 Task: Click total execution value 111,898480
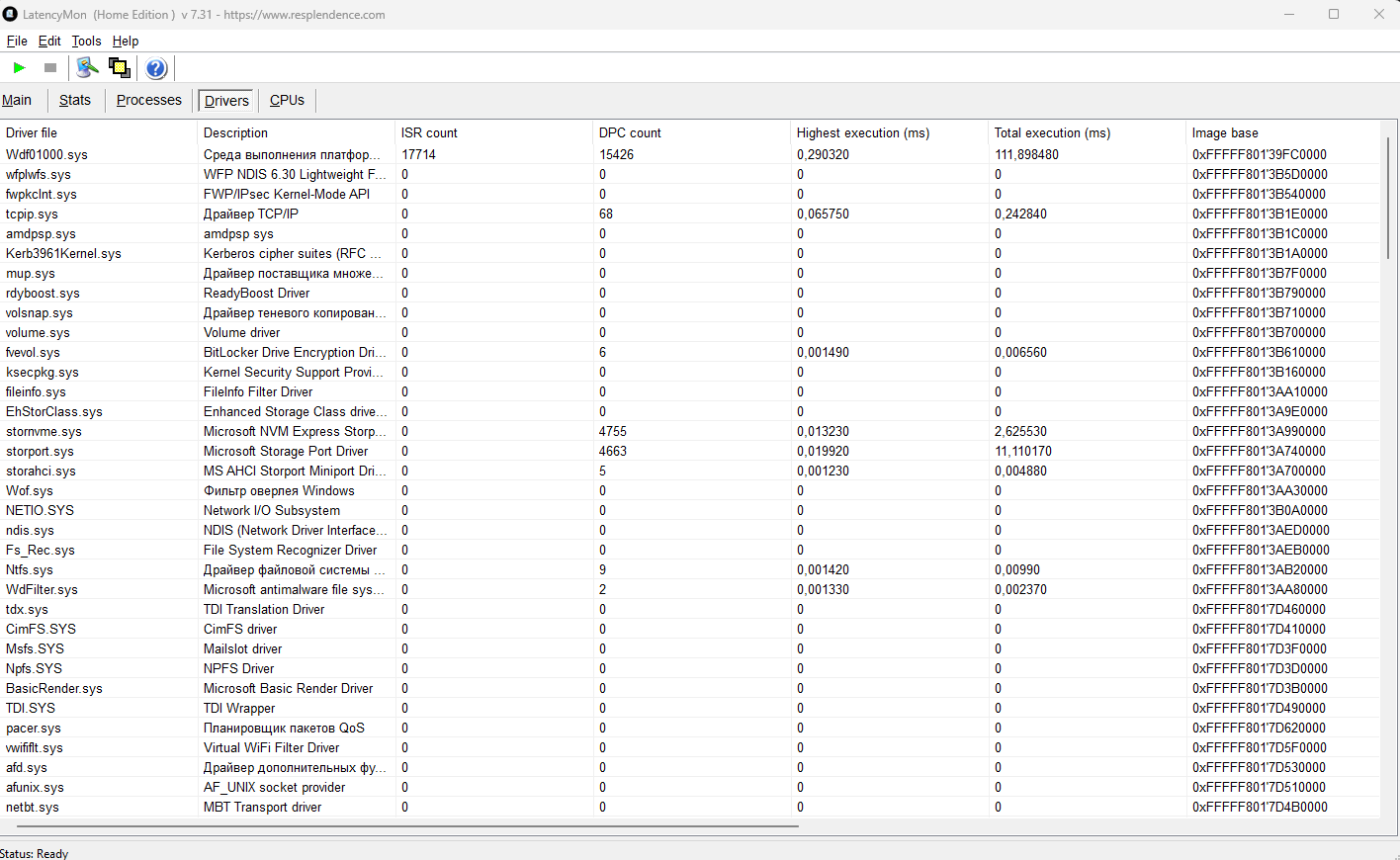pos(1026,154)
